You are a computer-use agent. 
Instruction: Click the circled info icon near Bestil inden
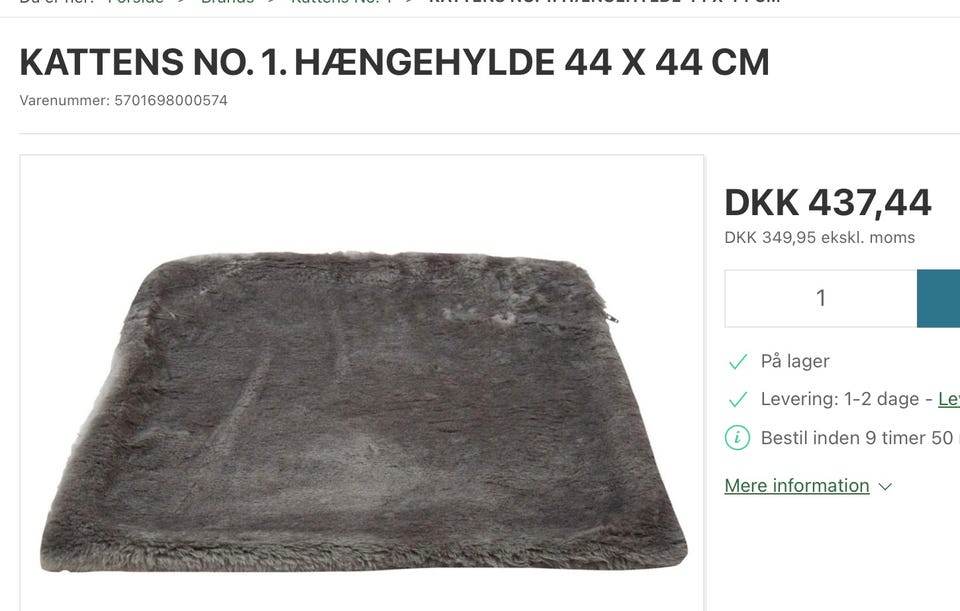737,438
